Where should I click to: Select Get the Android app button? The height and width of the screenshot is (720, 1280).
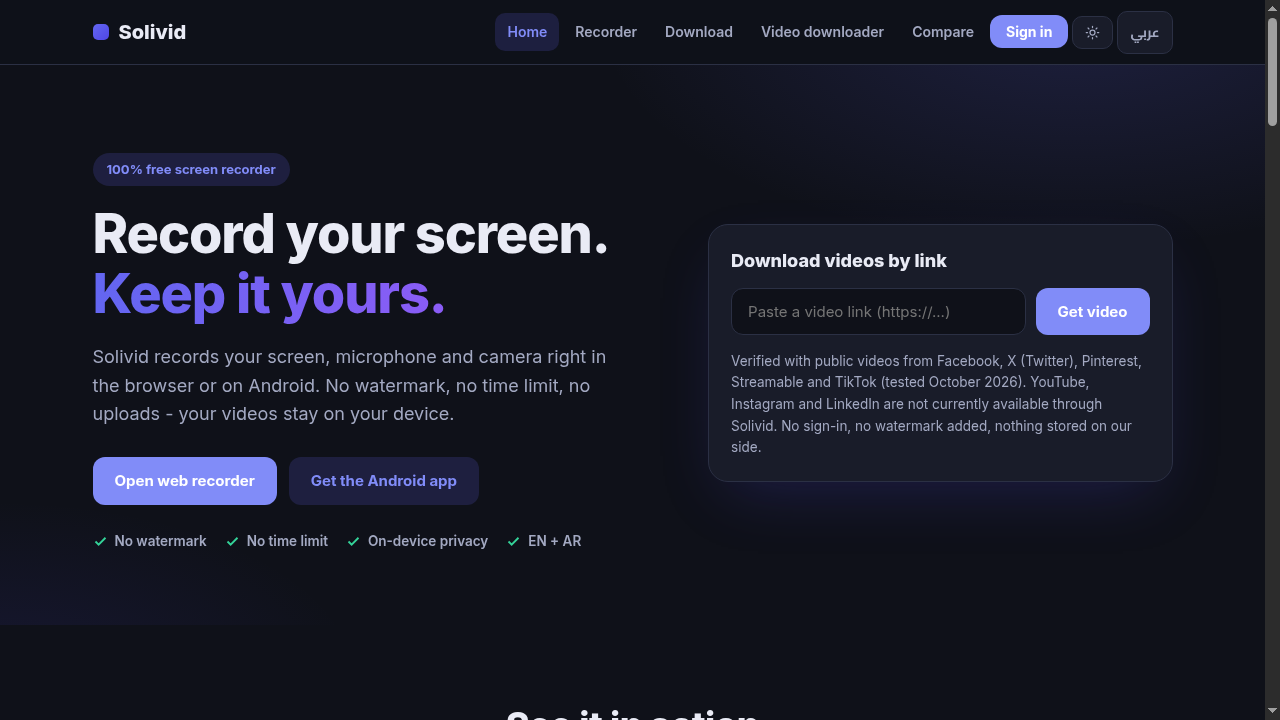coord(384,481)
